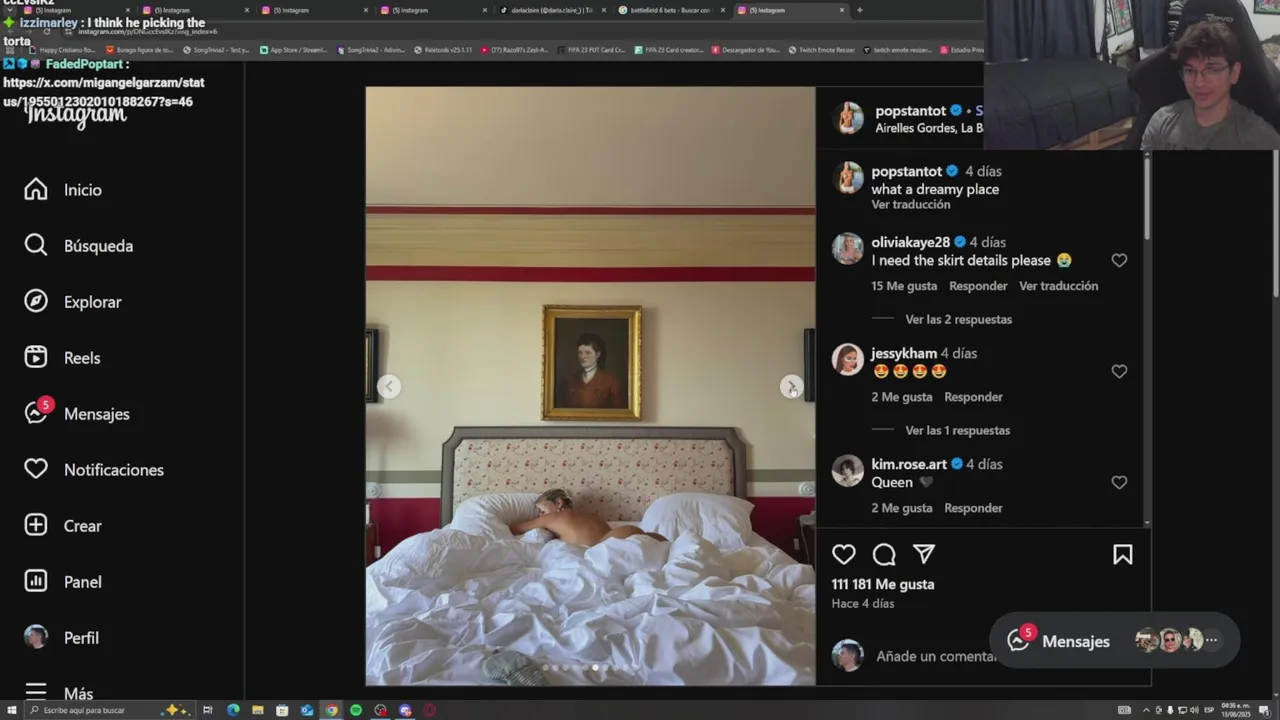Open Task View on the taskbar

pos(208,710)
